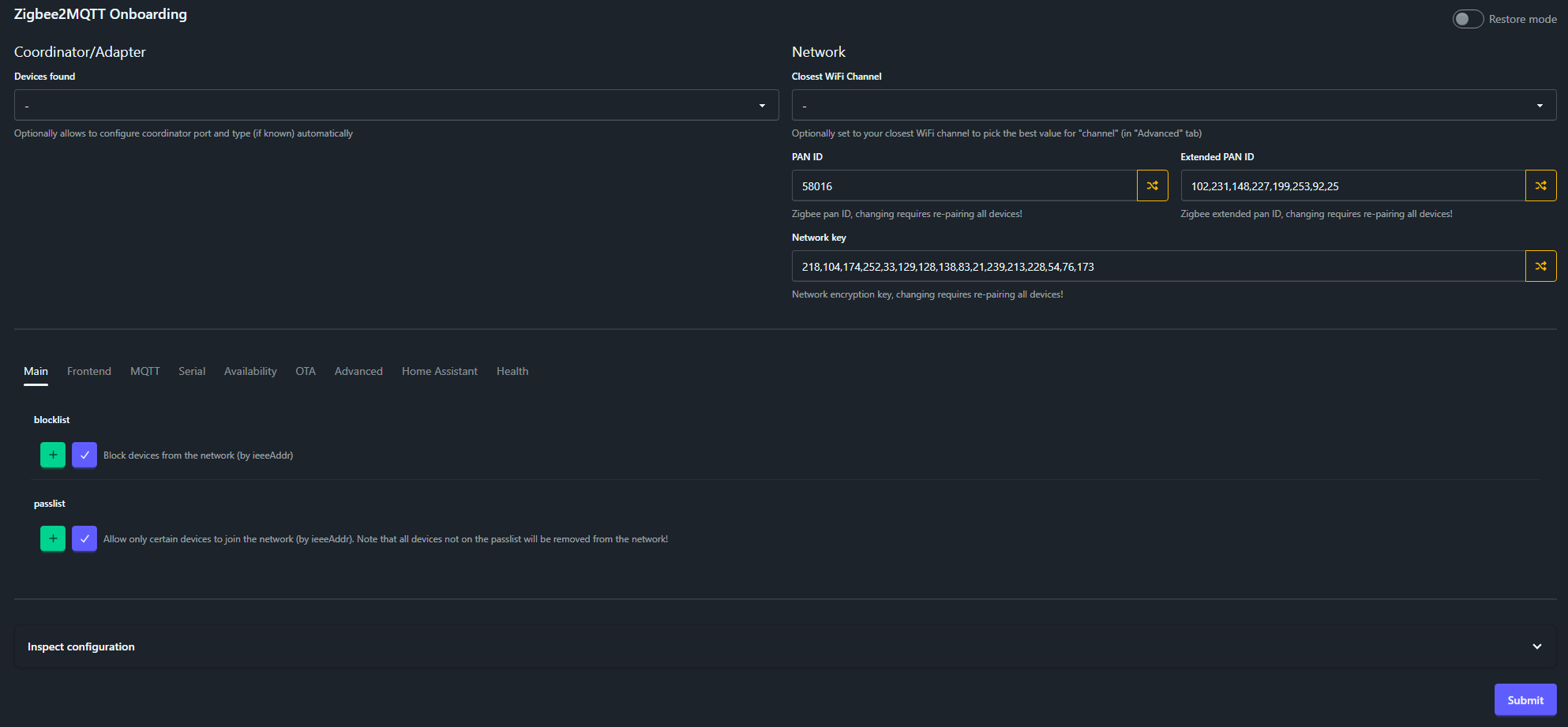
Task: Focus the Network key input field
Action: tap(1158, 266)
